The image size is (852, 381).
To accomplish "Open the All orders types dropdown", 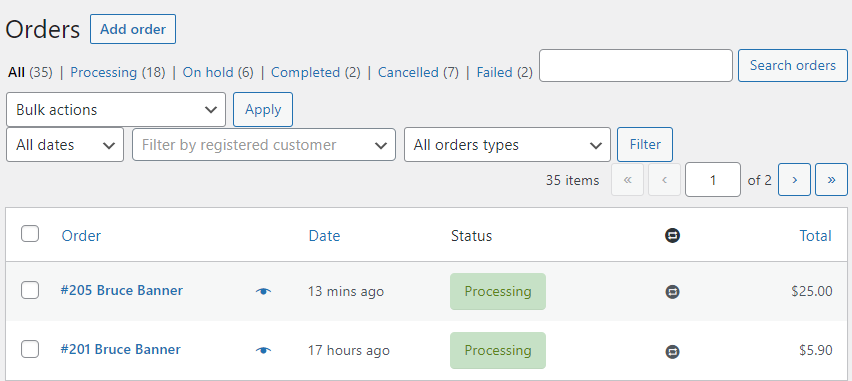I will coord(507,145).
